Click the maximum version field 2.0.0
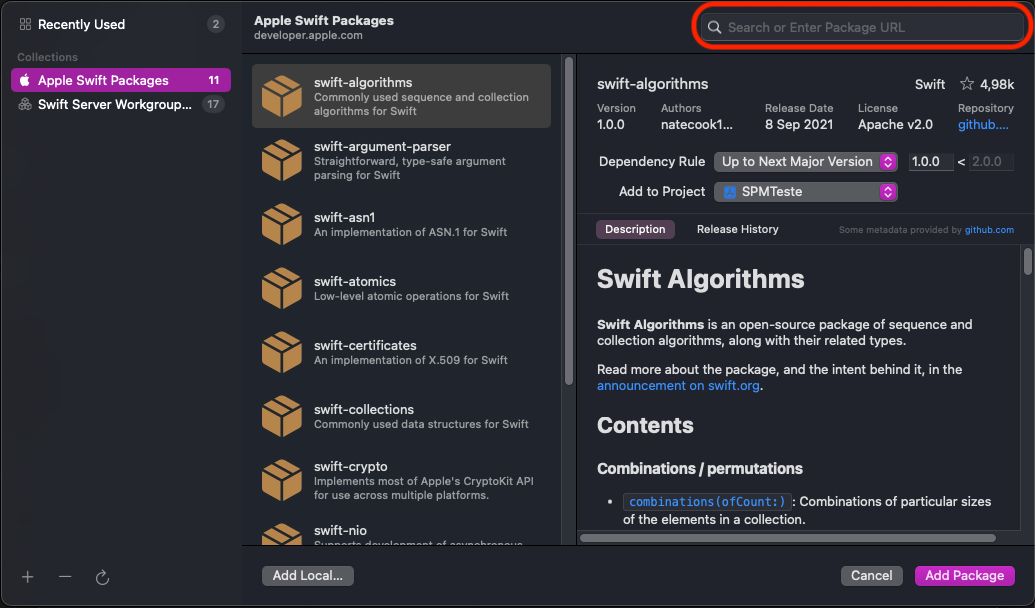 click(x=991, y=162)
